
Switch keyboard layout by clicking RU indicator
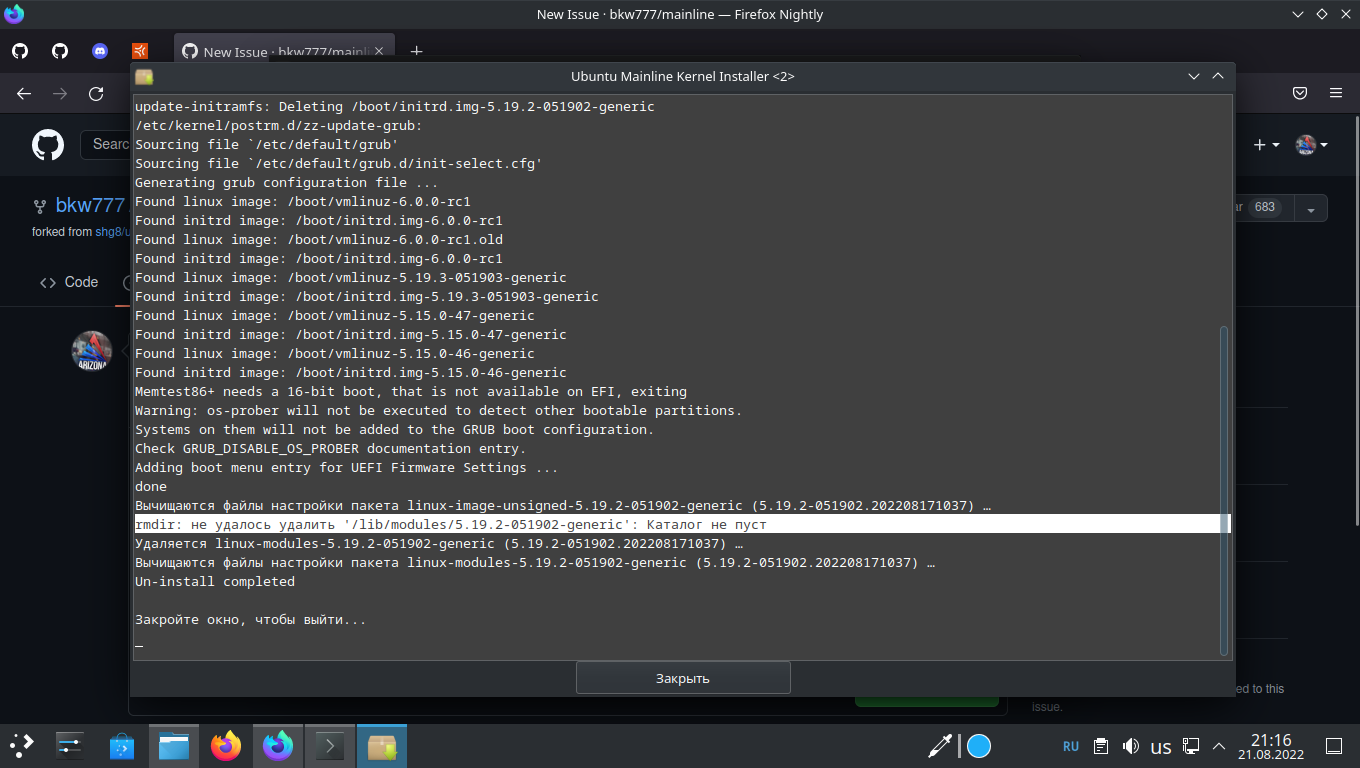(1070, 746)
